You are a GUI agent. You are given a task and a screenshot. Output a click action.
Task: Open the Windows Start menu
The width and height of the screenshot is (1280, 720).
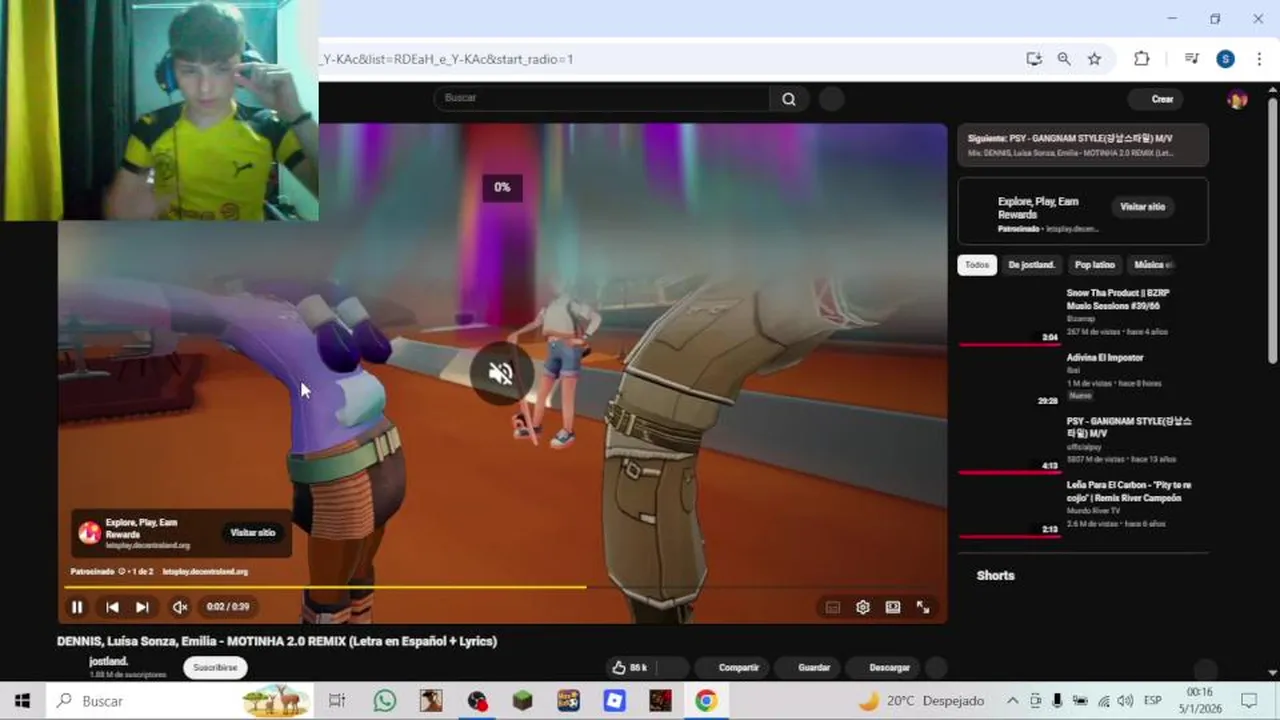[x=22, y=701]
